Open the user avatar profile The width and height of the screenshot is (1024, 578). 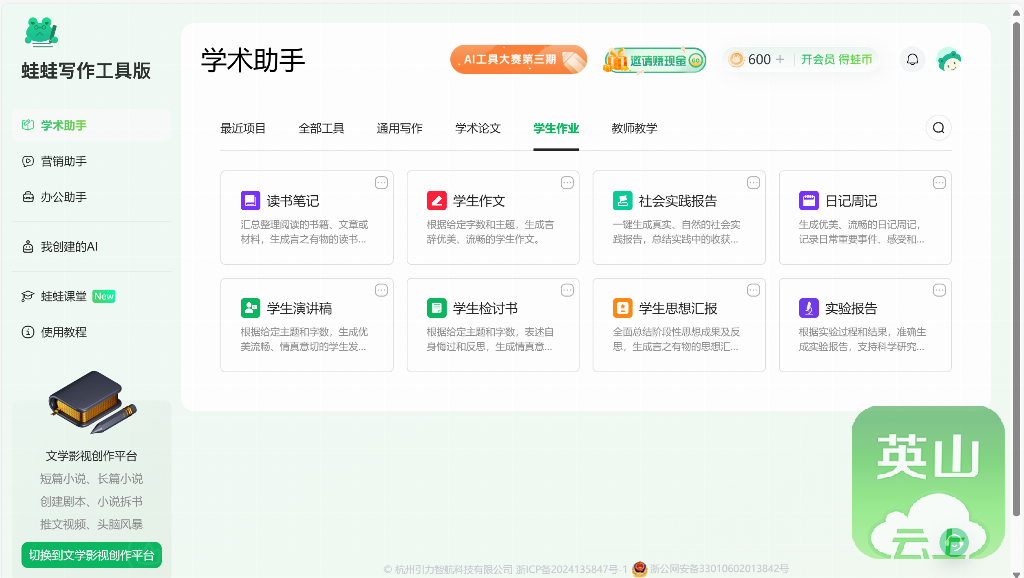[x=949, y=60]
